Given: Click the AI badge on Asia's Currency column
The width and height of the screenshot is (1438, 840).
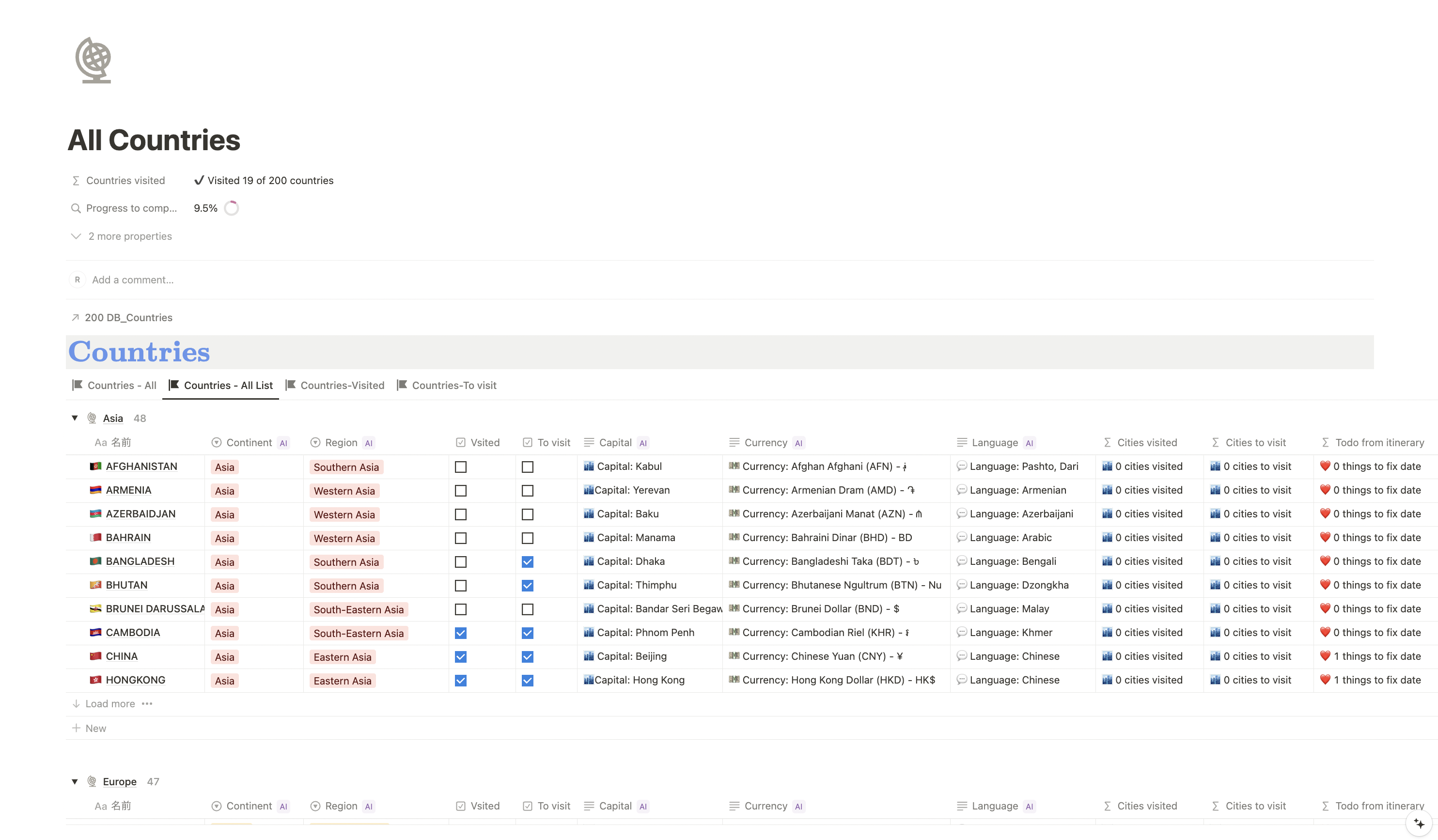Looking at the screenshot, I should point(799,443).
